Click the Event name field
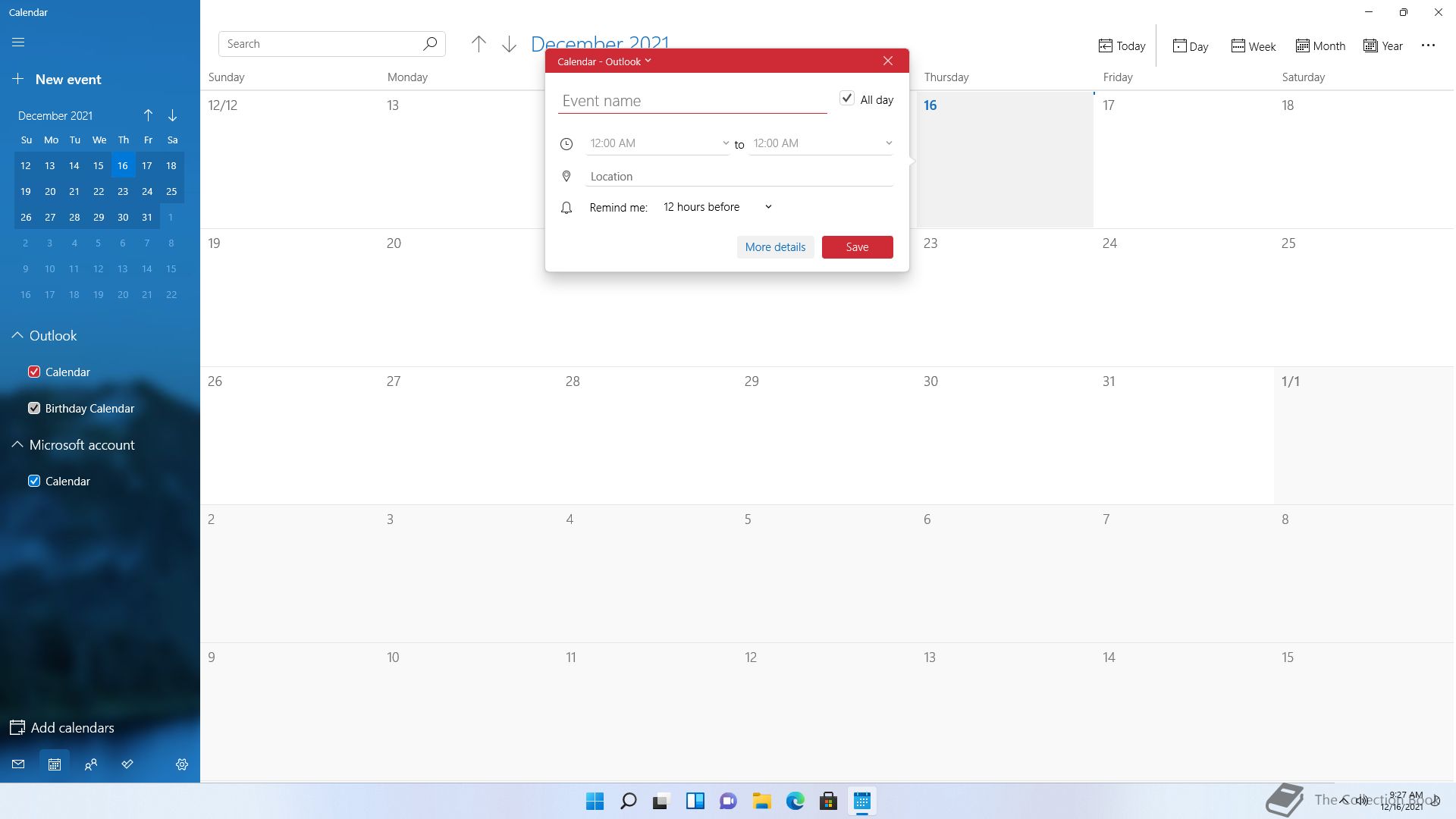The width and height of the screenshot is (1456, 819). pos(692,101)
